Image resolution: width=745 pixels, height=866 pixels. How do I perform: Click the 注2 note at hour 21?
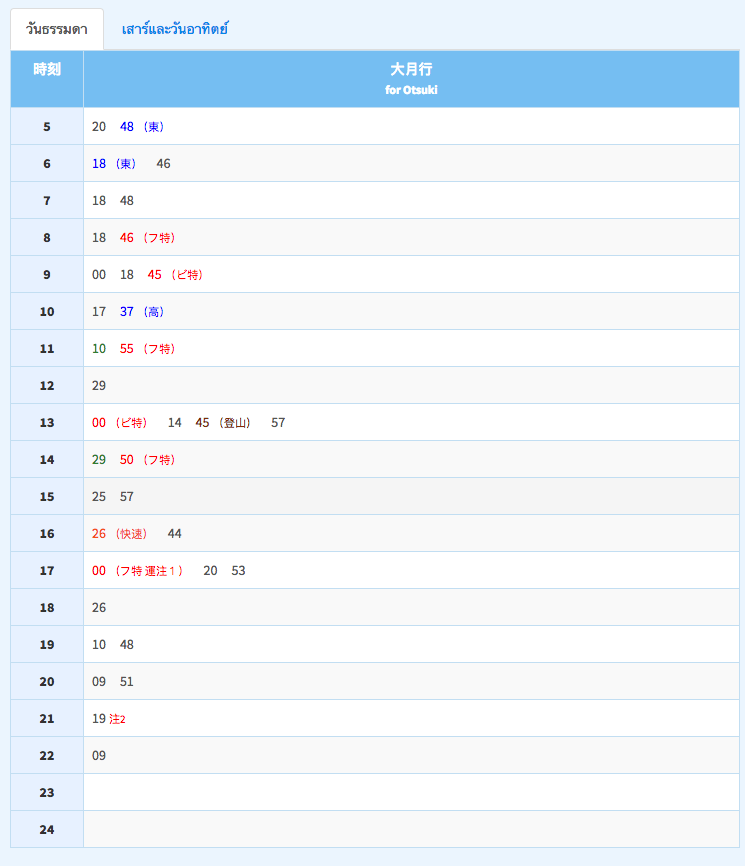[x=117, y=719]
